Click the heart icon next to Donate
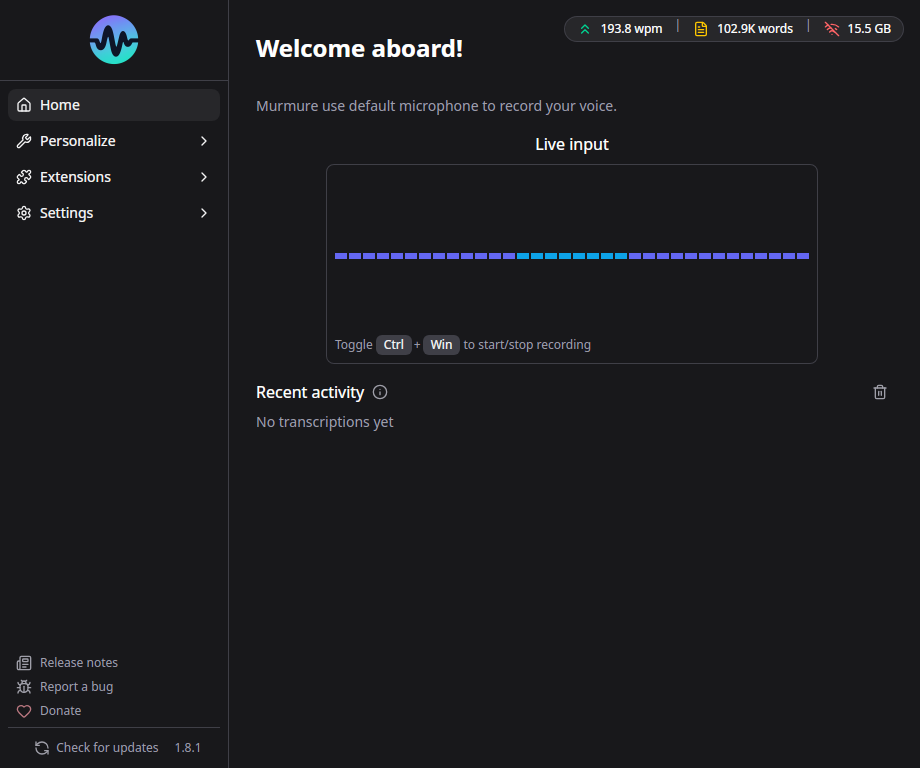 pos(24,711)
